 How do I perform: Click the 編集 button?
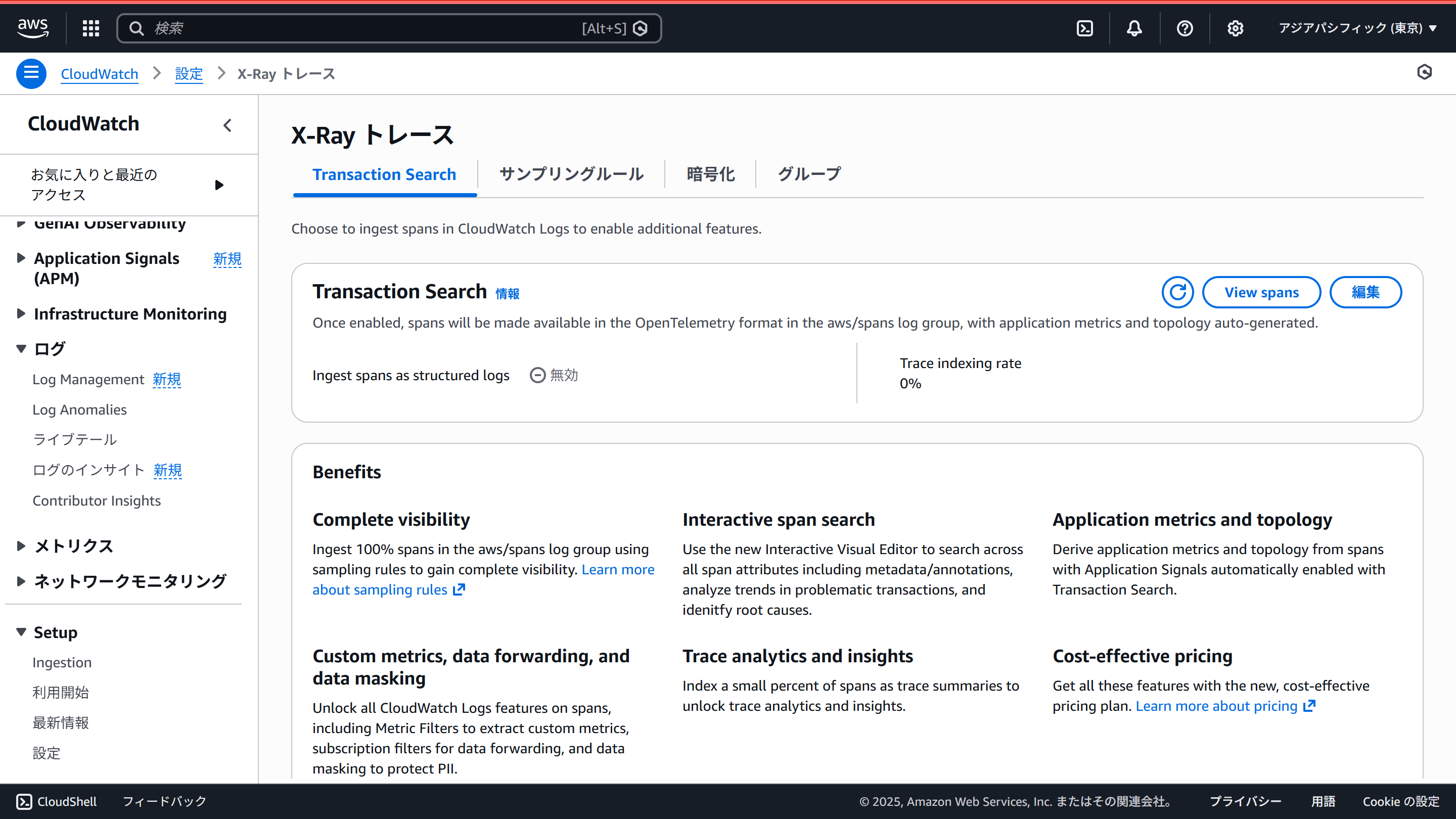point(1365,292)
